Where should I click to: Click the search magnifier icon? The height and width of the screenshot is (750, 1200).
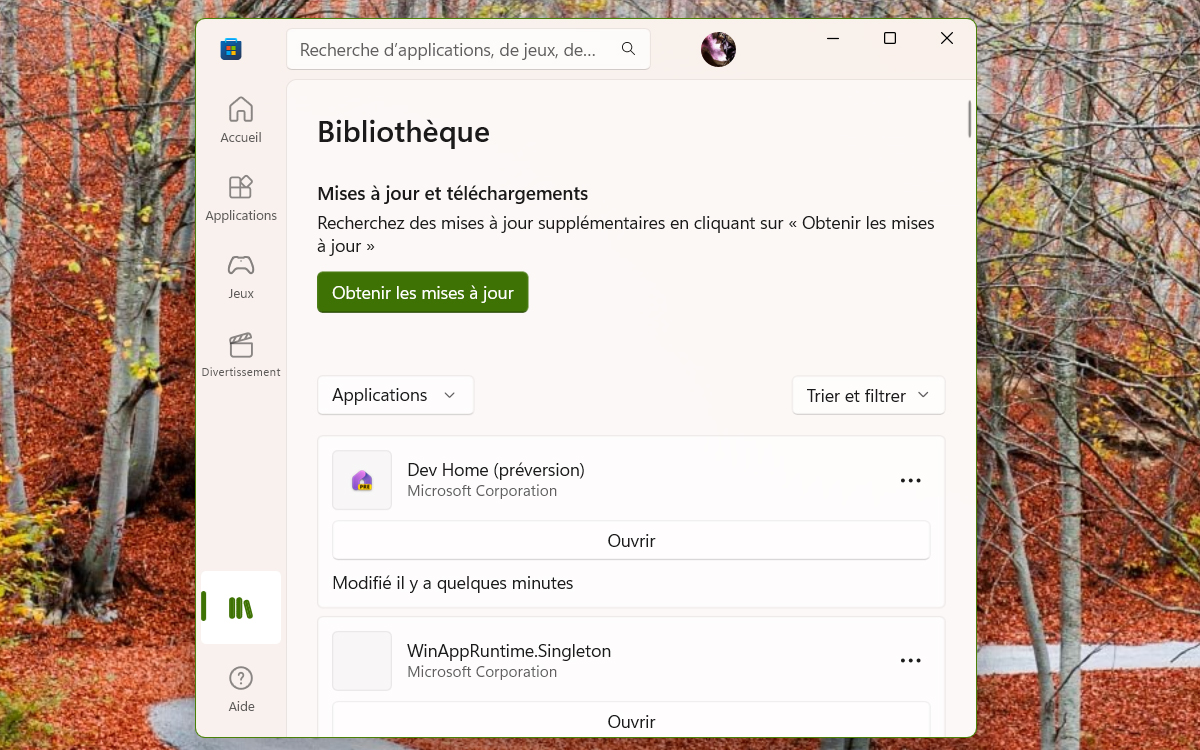(628, 49)
